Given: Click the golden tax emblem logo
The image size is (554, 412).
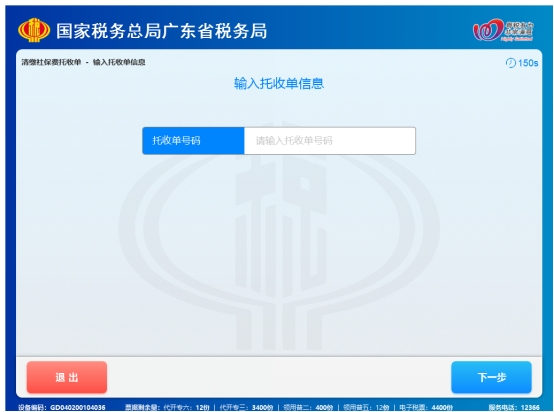Looking at the screenshot, I should 34,30.
